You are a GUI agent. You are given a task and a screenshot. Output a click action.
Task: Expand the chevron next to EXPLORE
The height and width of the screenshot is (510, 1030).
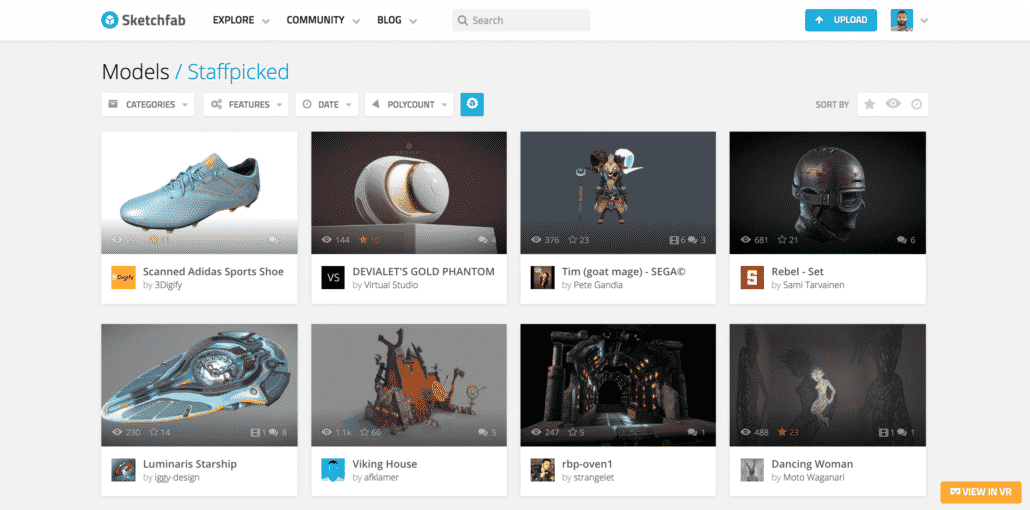tap(266, 21)
